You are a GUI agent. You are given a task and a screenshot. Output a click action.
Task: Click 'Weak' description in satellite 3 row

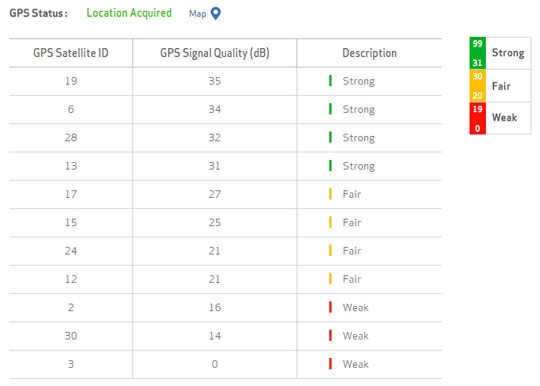point(355,364)
